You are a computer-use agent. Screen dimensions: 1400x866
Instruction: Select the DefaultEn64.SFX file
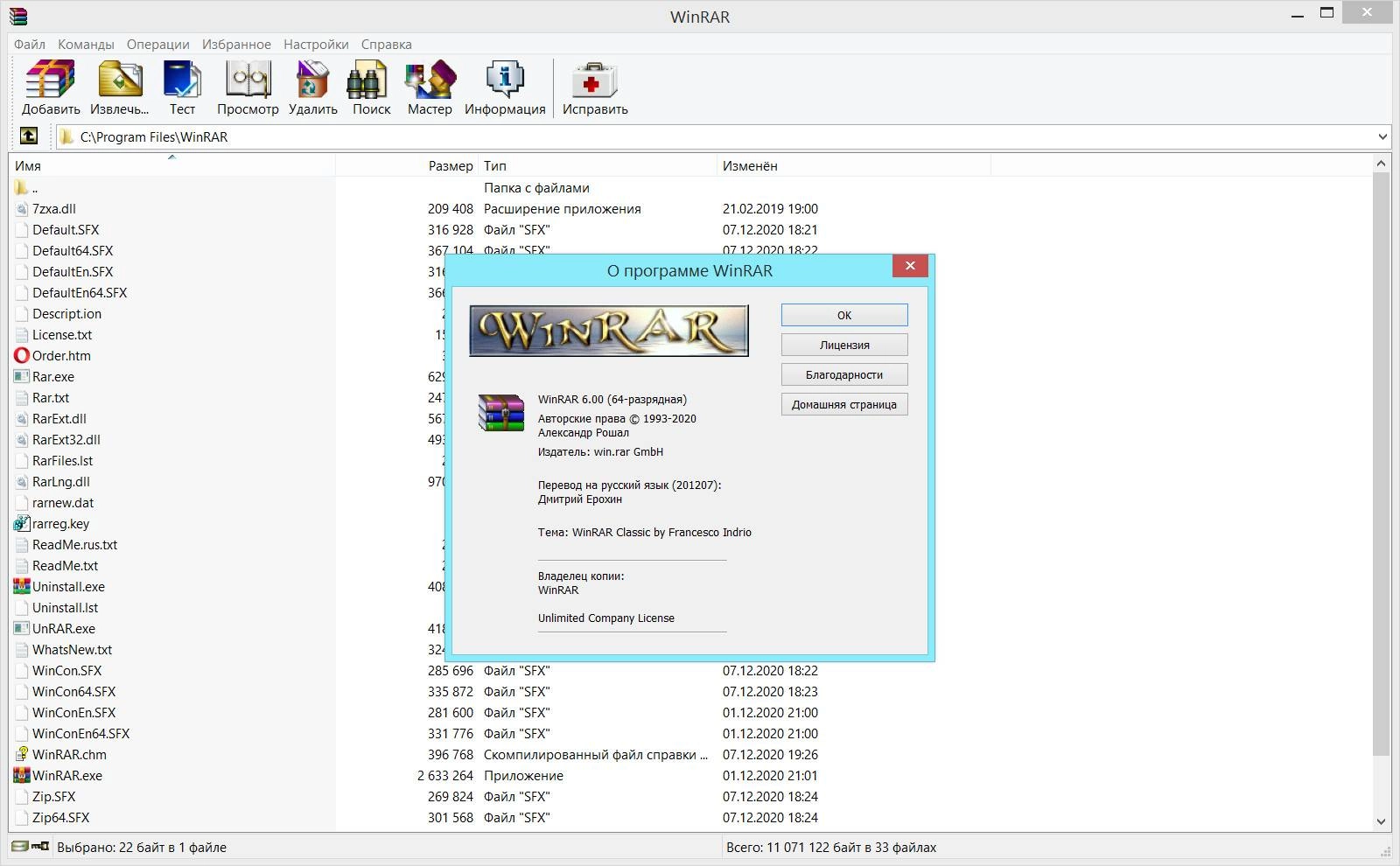80,292
